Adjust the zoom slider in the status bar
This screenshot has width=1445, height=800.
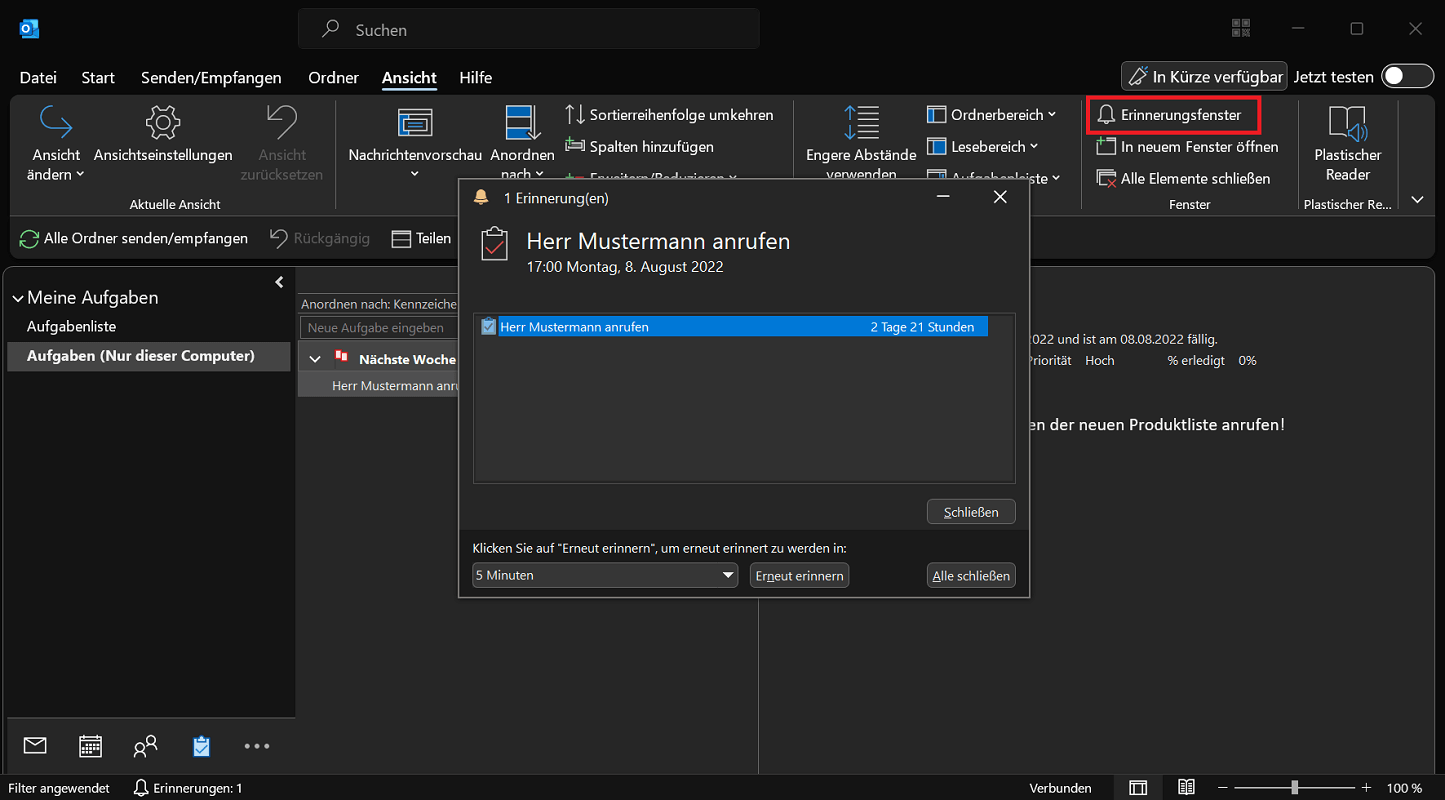tap(1295, 788)
